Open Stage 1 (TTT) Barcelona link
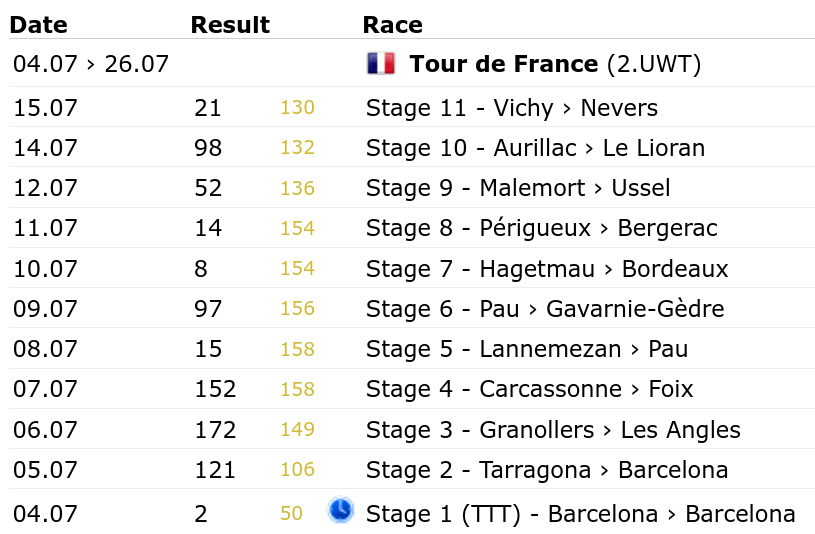Screen dimensions: 815x534 581,514
